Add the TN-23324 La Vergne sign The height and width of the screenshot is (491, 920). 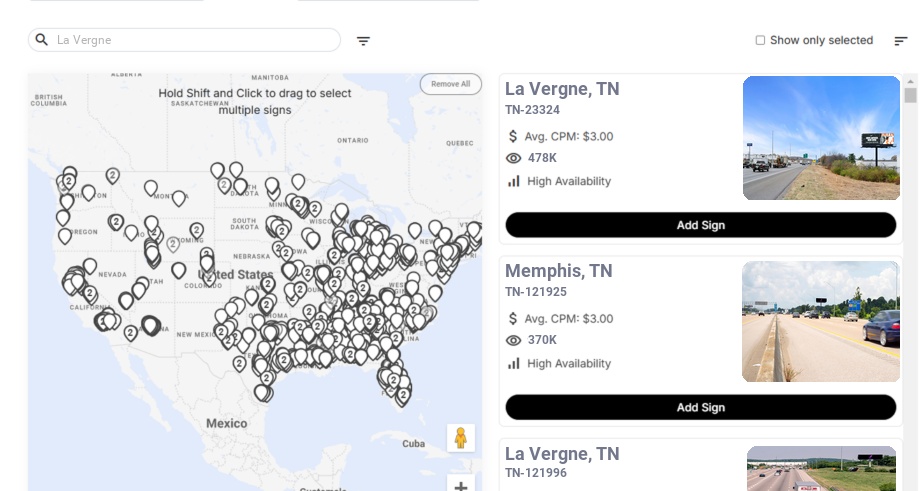(x=700, y=225)
